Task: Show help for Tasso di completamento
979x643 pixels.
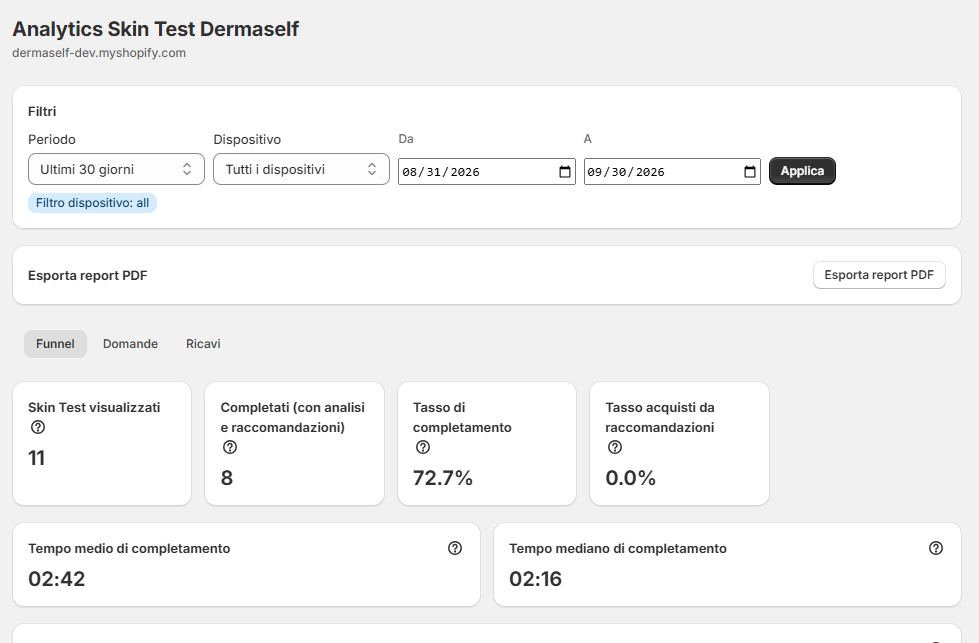Action: [x=423, y=447]
